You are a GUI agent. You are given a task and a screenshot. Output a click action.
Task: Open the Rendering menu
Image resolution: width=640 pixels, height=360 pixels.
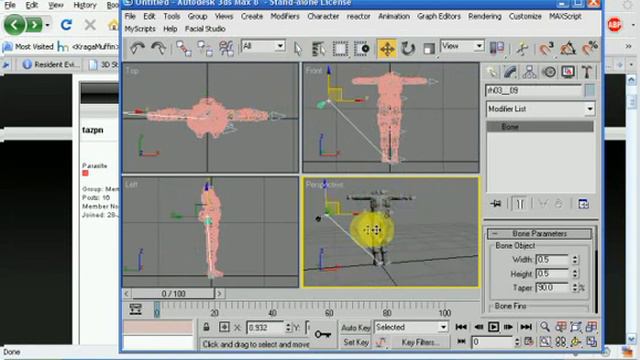tap(485, 16)
